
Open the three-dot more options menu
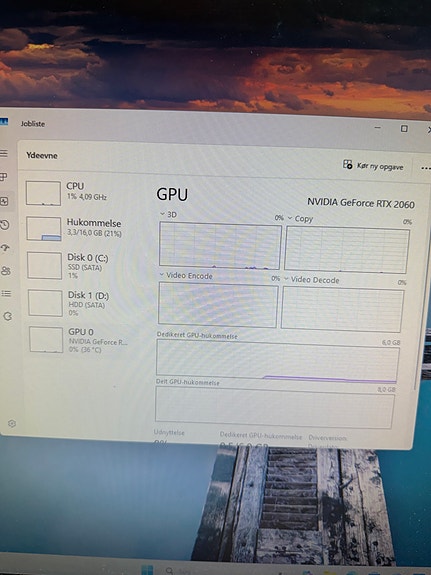tap(425, 168)
